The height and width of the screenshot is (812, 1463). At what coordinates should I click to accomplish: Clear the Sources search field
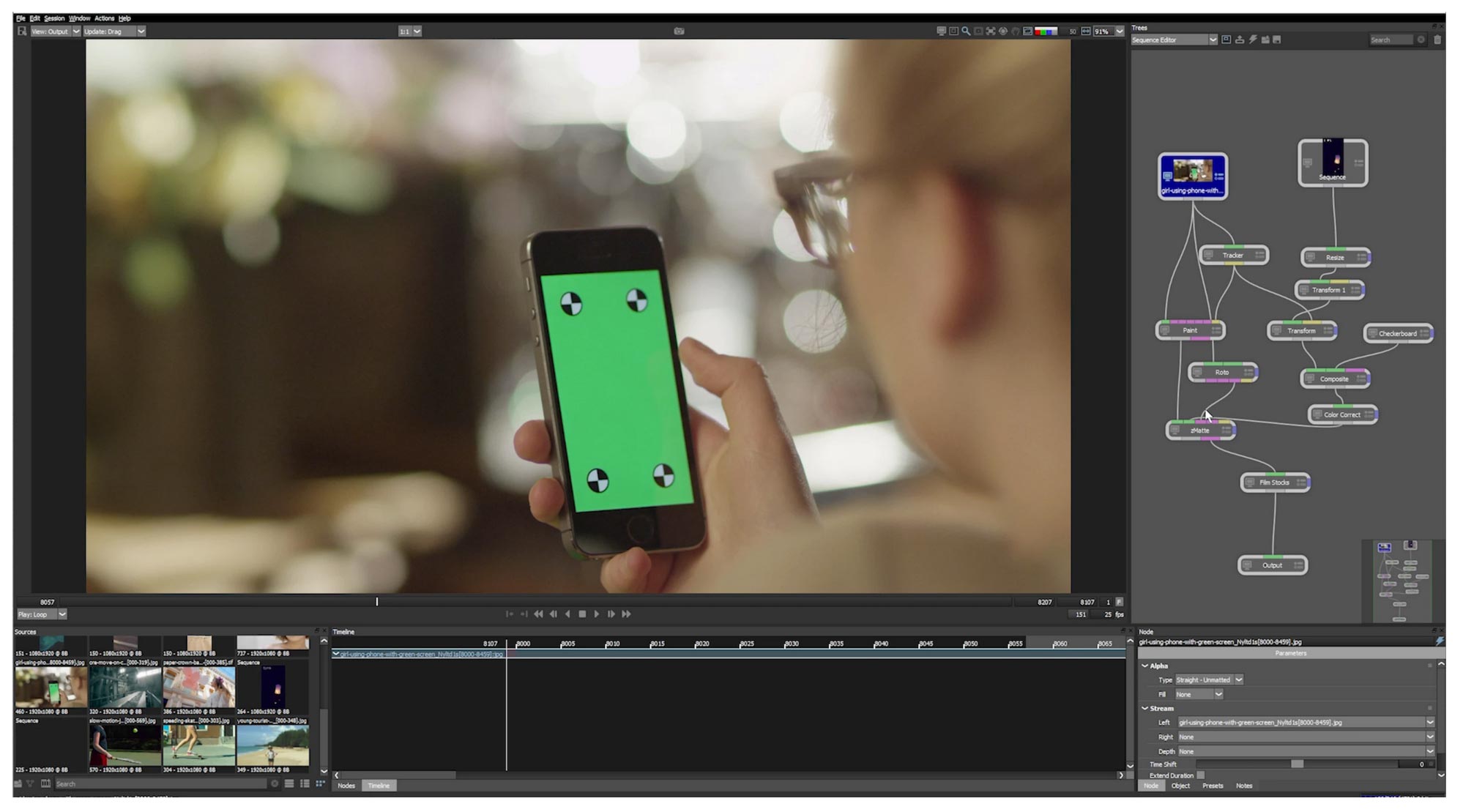pyautogui.click(x=275, y=783)
